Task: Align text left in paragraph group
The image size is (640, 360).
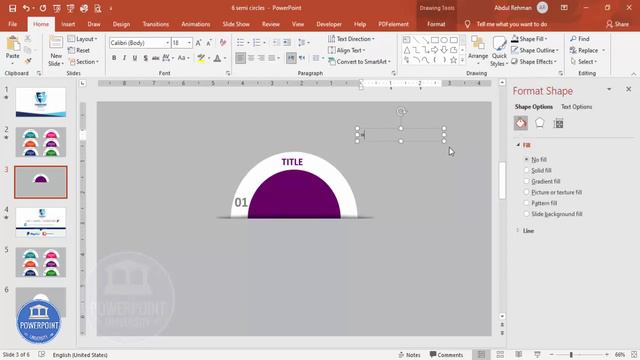Action: (240, 58)
